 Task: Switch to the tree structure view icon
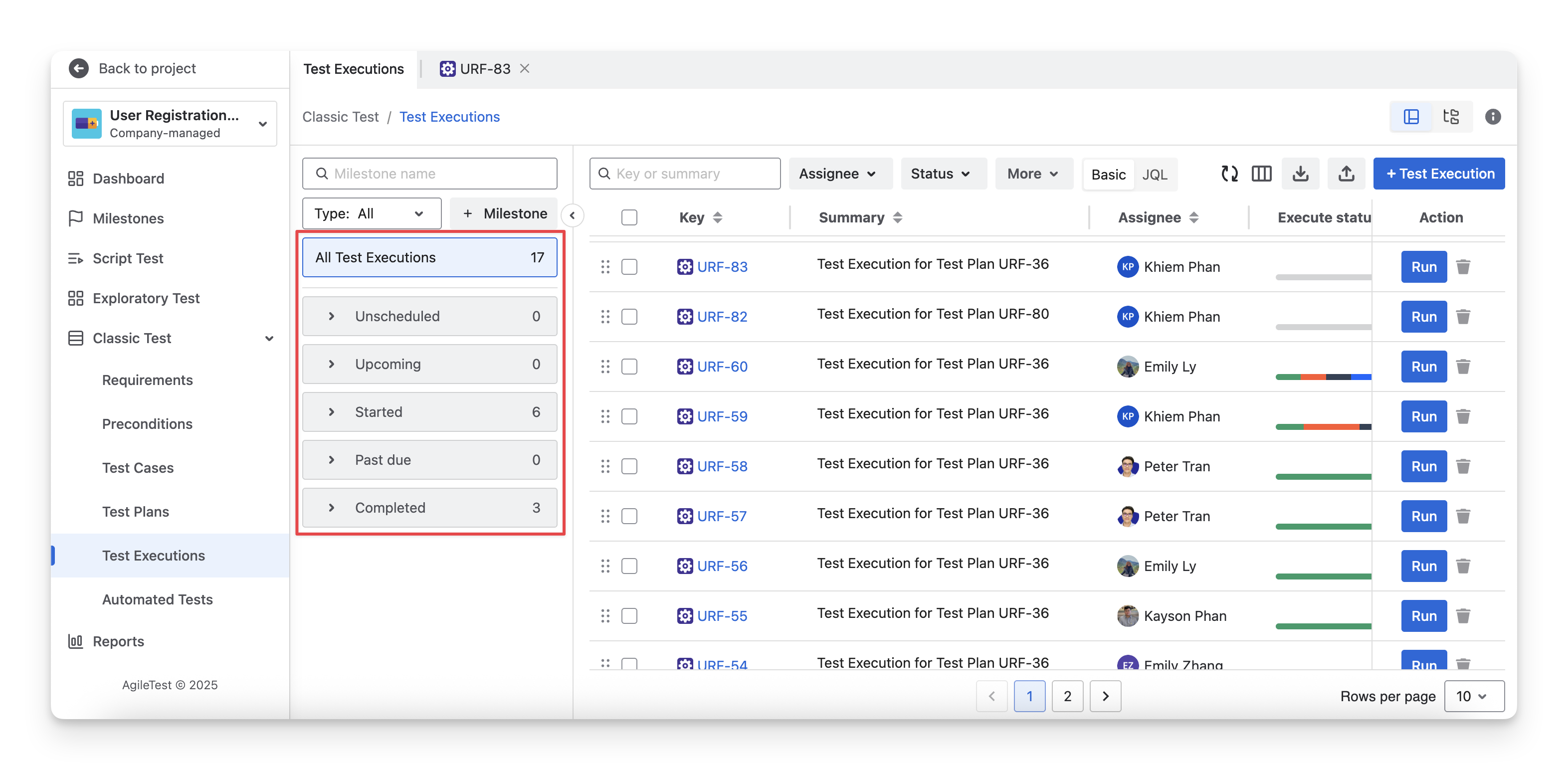(1451, 117)
